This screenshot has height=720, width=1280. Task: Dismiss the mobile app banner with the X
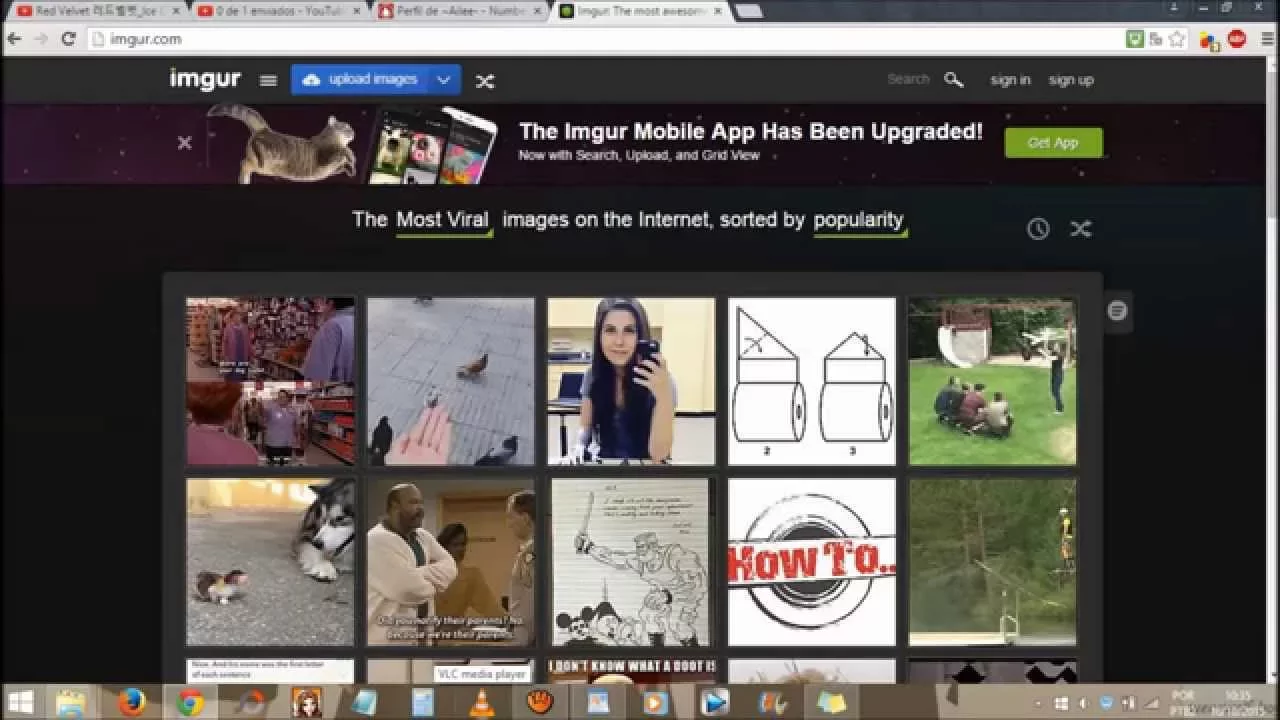click(184, 143)
